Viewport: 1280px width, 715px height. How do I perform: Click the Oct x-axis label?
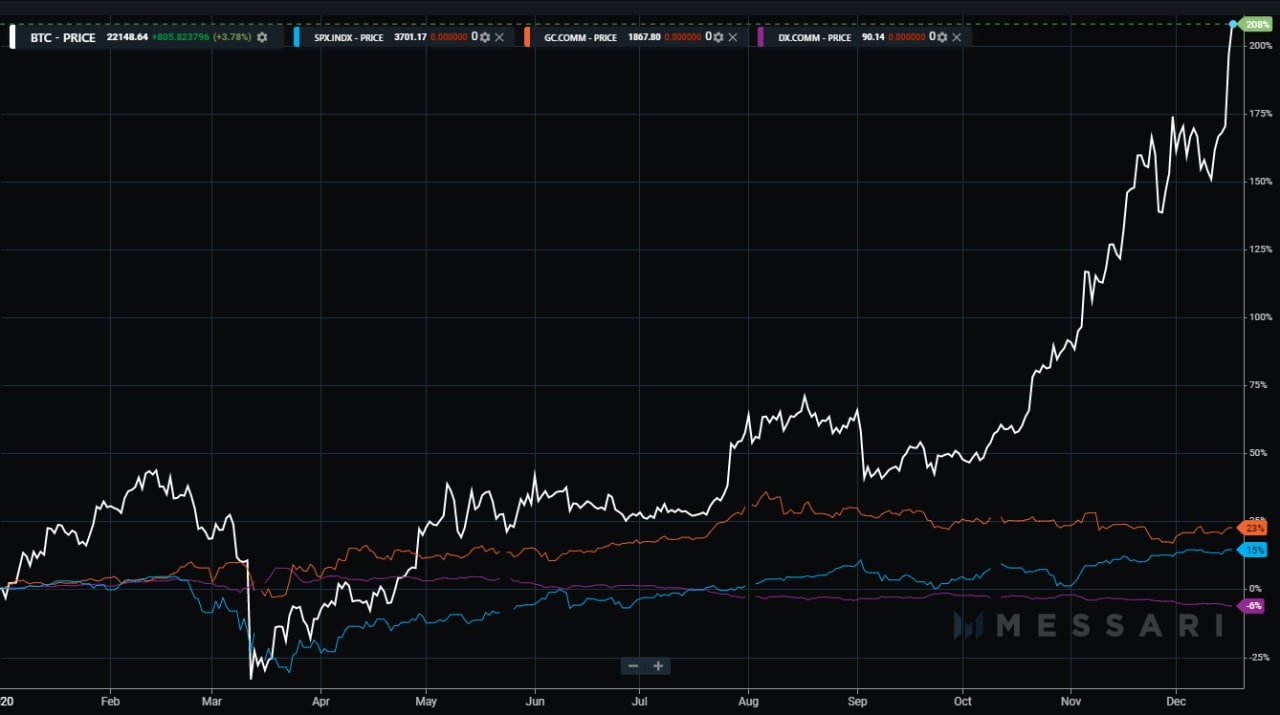[x=963, y=701]
